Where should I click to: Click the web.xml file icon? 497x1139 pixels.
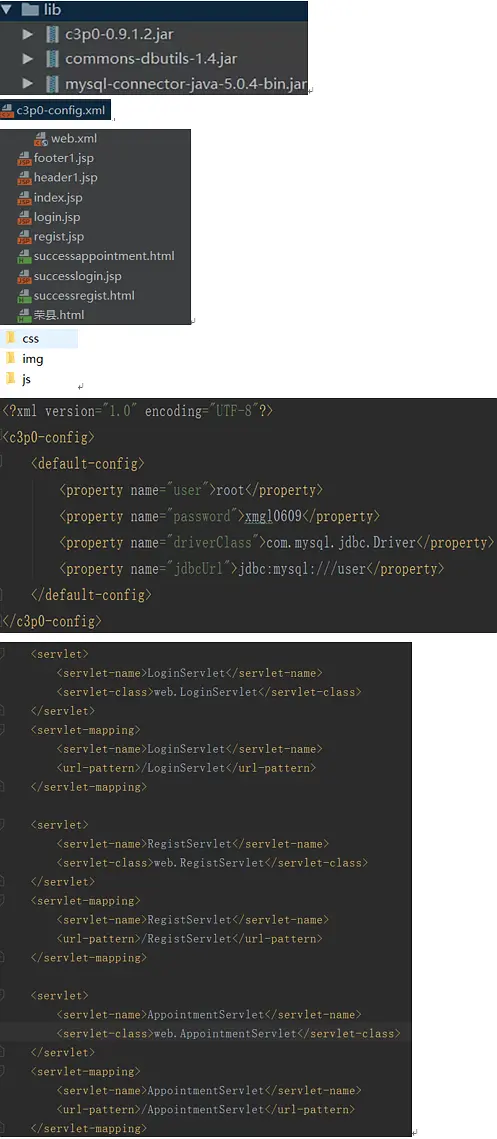point(41,139)
